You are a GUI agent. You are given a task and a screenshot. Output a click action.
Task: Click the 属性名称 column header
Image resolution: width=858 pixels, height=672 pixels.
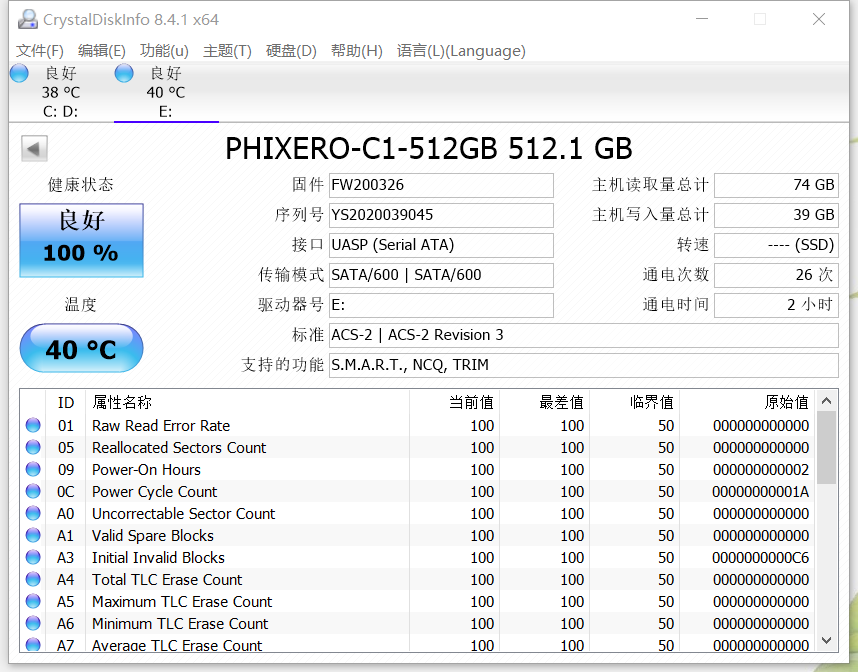click(247, 402)
